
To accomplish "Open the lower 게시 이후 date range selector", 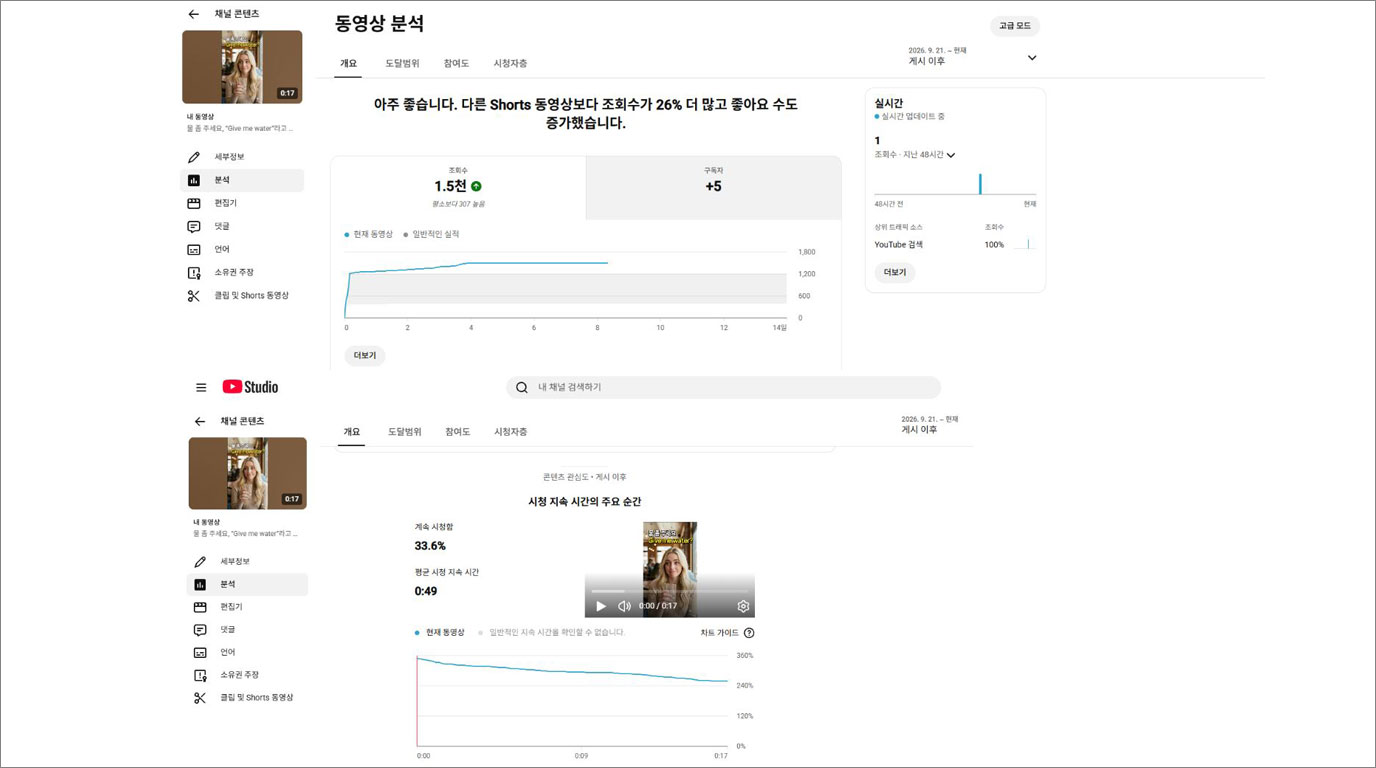I will 930,424.
